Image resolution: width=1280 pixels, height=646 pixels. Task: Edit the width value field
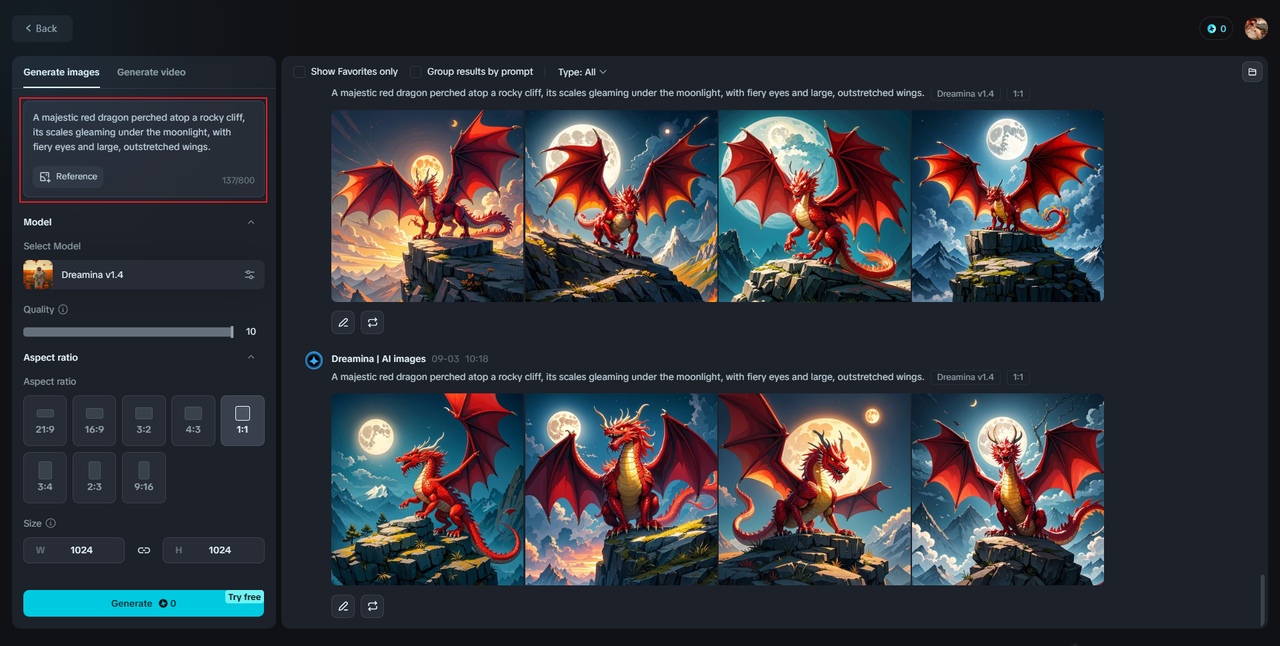click(x=74, y=550)
